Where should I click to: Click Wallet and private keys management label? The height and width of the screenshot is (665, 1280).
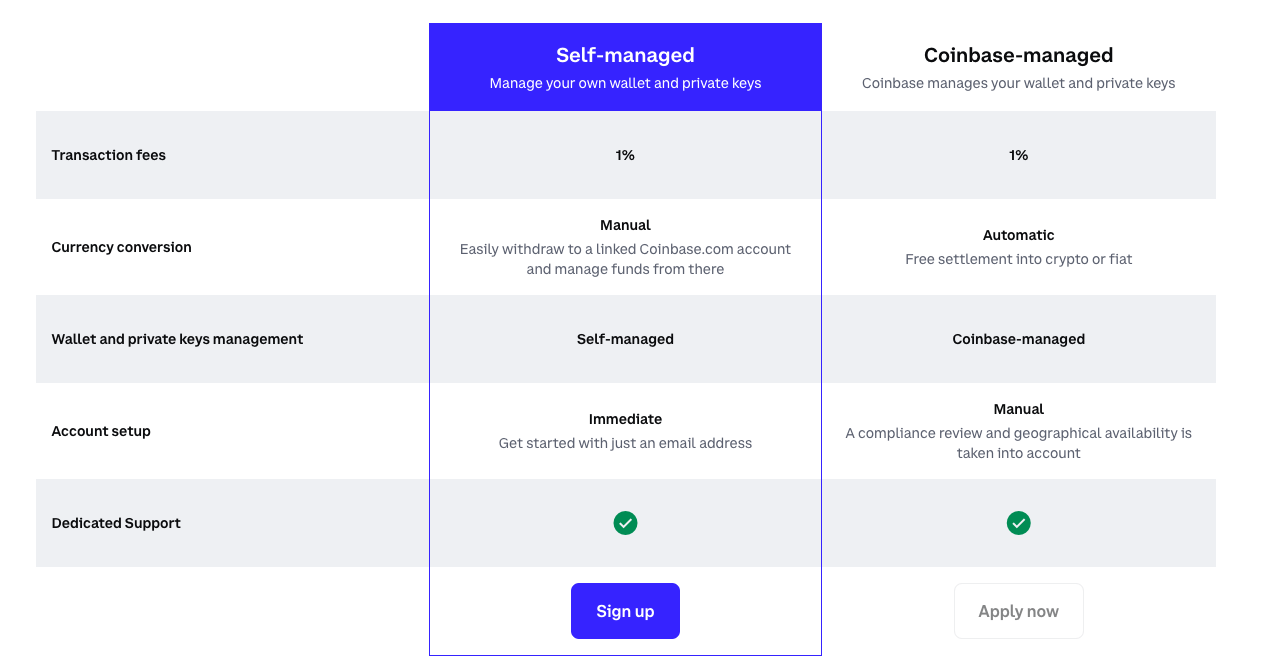(177, 339)
